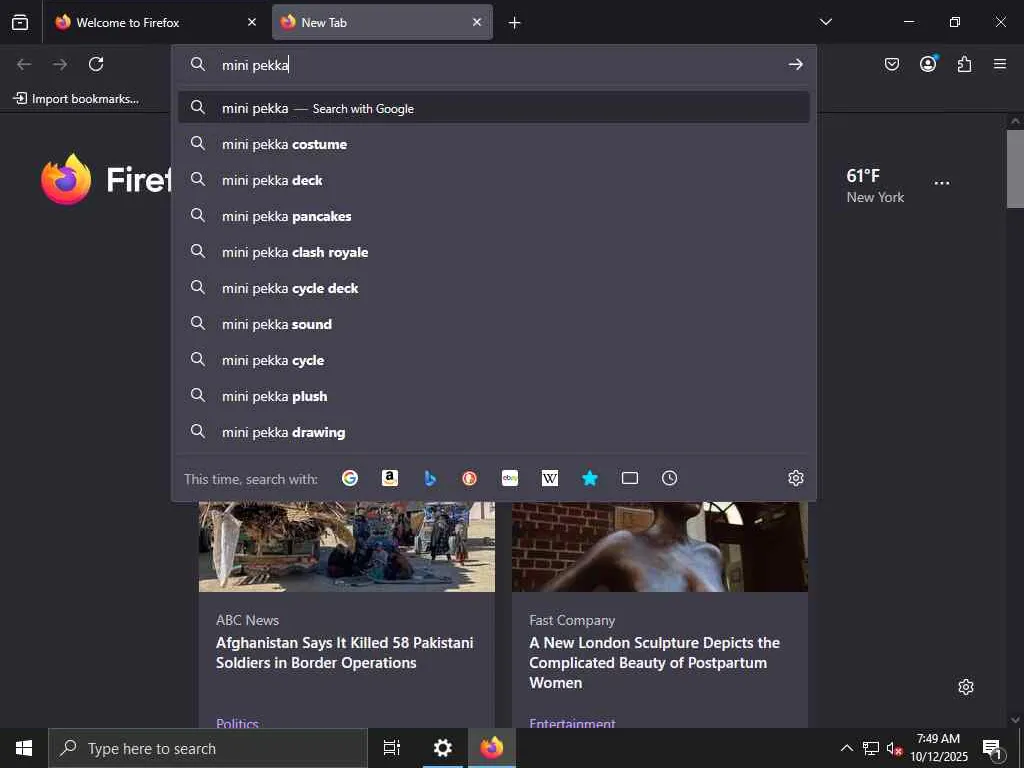Open the Entertainment topic link

coord(572,723)
